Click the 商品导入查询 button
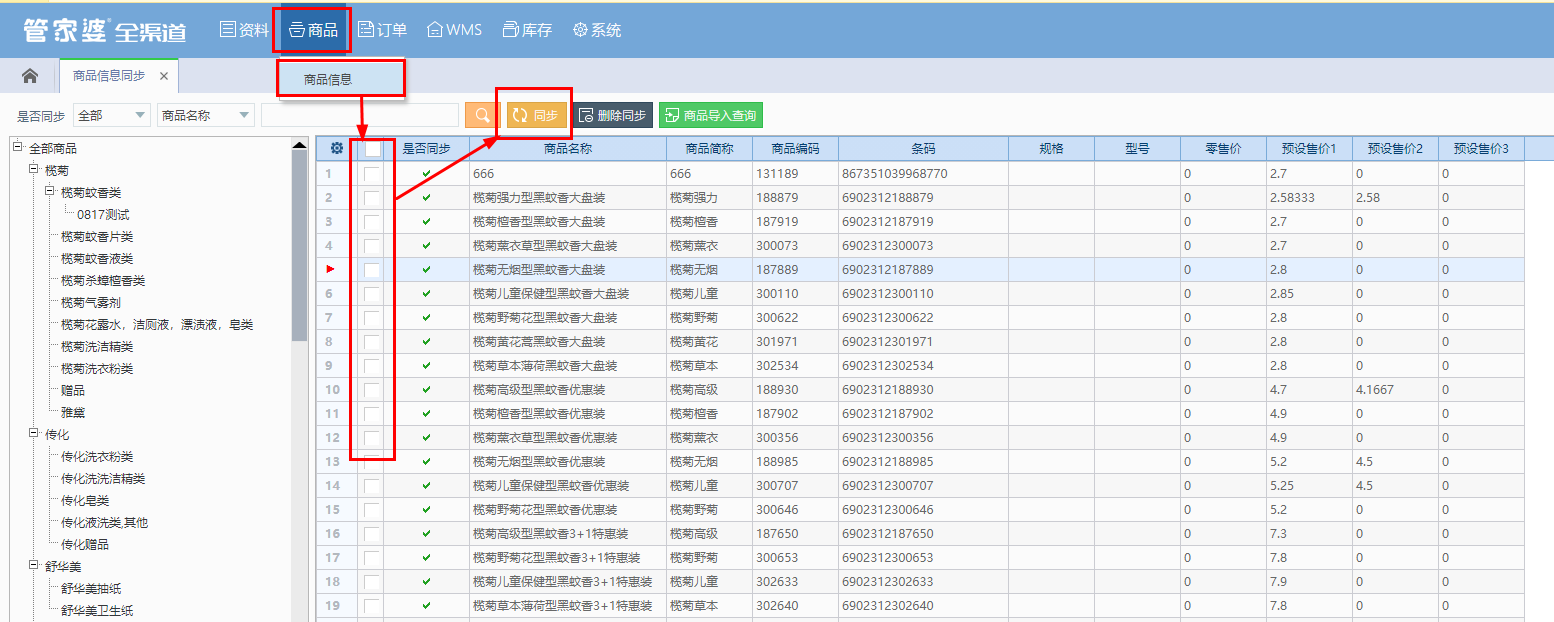The width and height of the screenshot is (1554, 622). [710, 116]
